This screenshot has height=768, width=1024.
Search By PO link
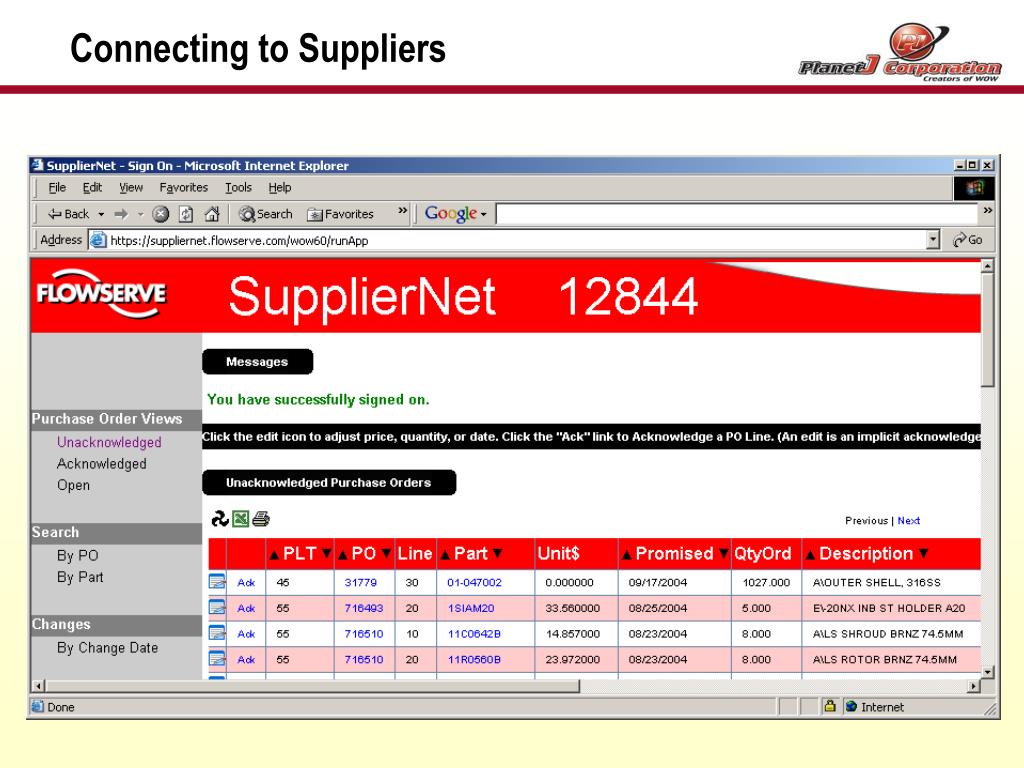[77, 556]
